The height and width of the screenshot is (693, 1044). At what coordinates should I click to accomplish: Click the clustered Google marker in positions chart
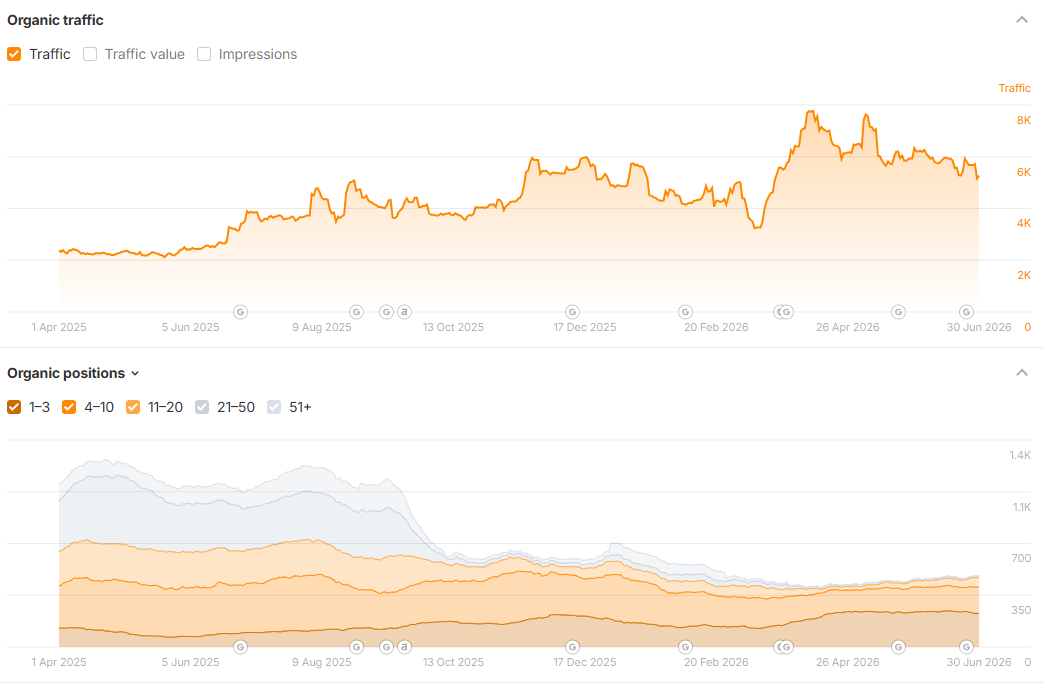pyautogui.click(x=784, y=646)
